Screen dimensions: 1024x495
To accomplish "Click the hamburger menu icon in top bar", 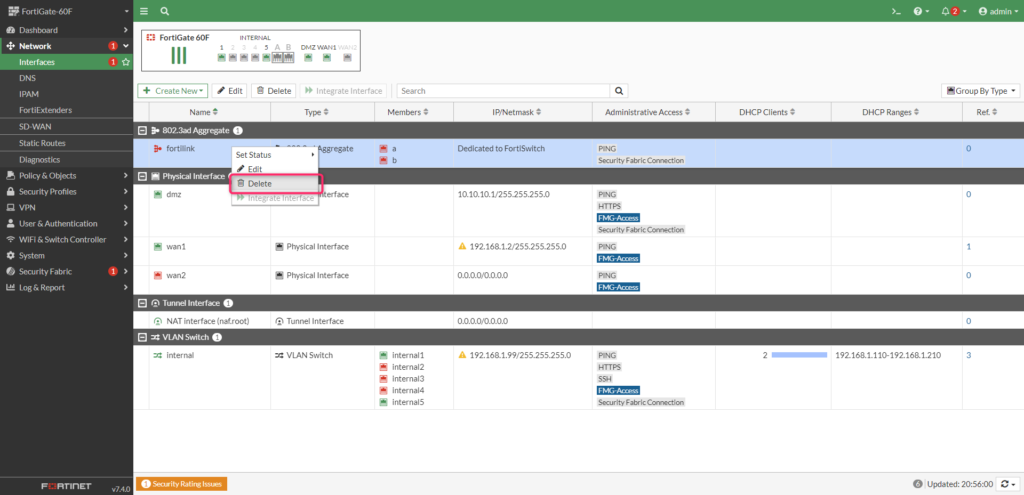I will [144, 11].
